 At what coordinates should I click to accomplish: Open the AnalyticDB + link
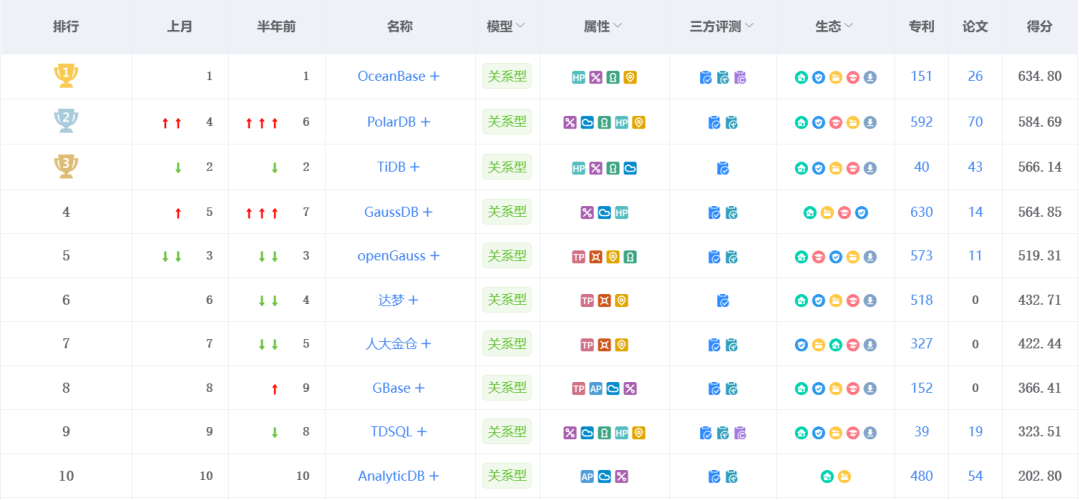click(399, 477)
